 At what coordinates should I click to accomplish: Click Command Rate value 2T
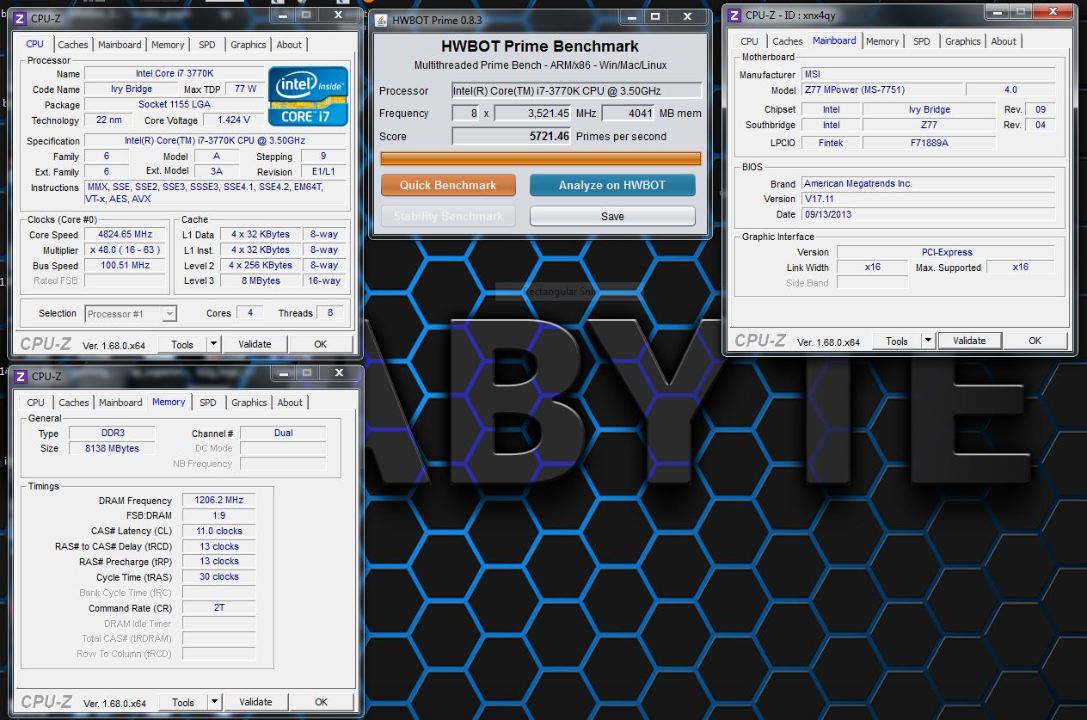[219, 608]
